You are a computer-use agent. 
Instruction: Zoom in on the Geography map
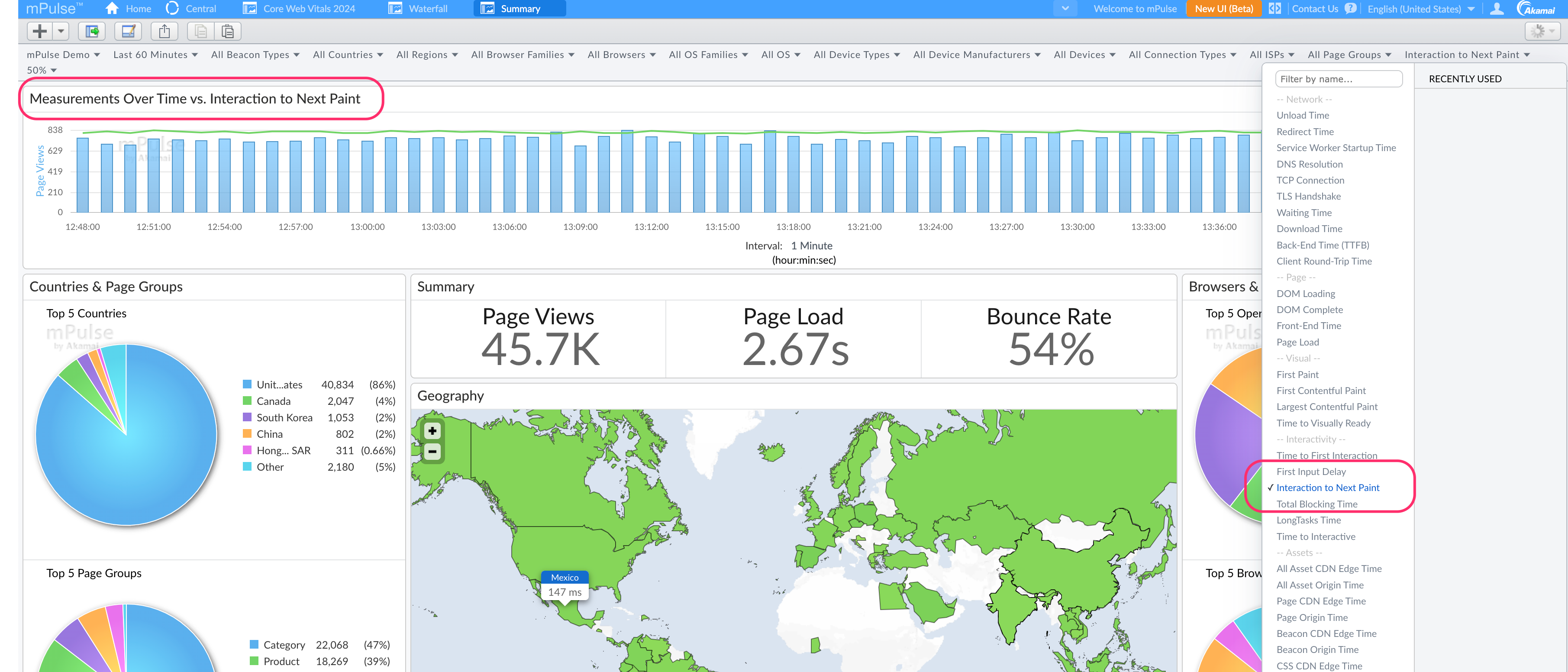coord(432,430)
